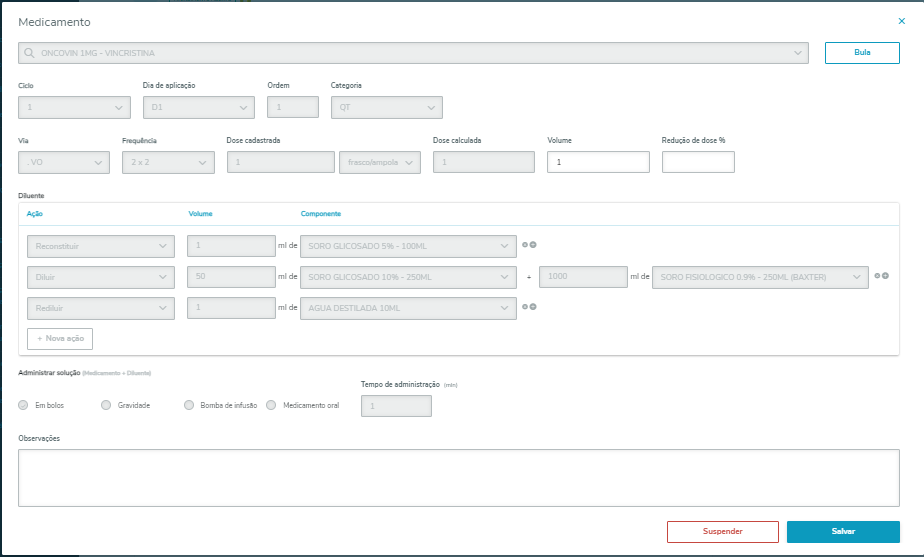Choose the Gravidade administration option
This screenshot has height=557, width=924.
tap(107, 405)
